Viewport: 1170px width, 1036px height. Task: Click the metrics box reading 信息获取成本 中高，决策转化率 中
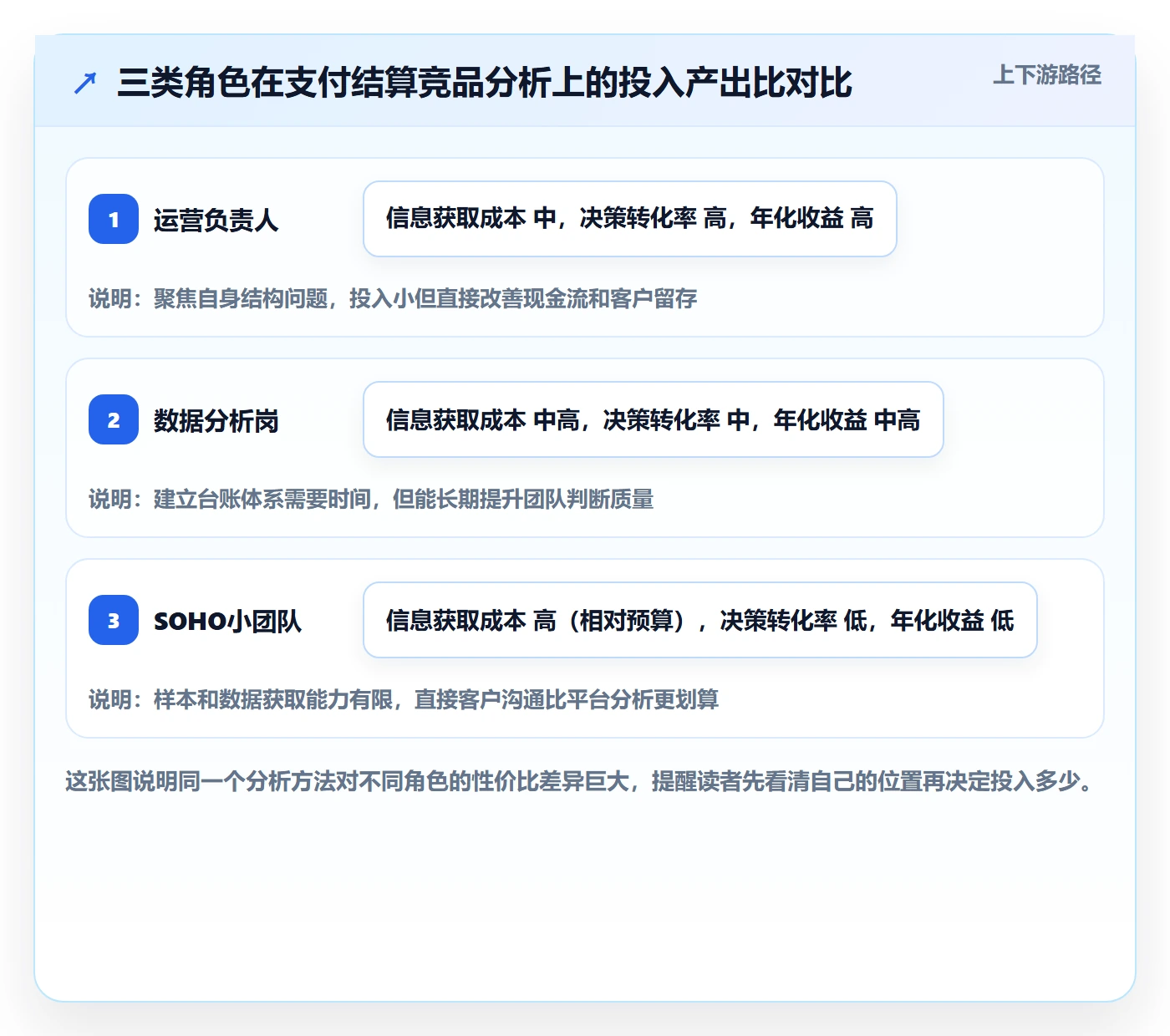pyautogui.click(x=654, y=419)
